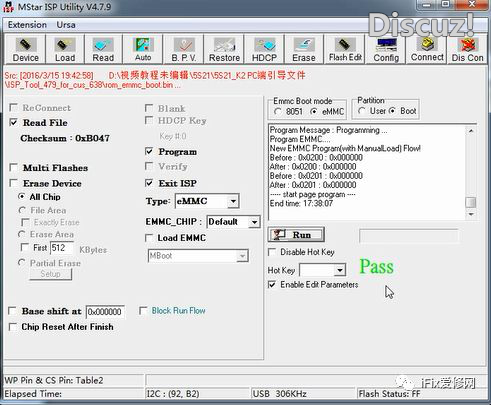Click the Connect toolbar icon
This screenshot has height=405, width=491.
(427, 49)
